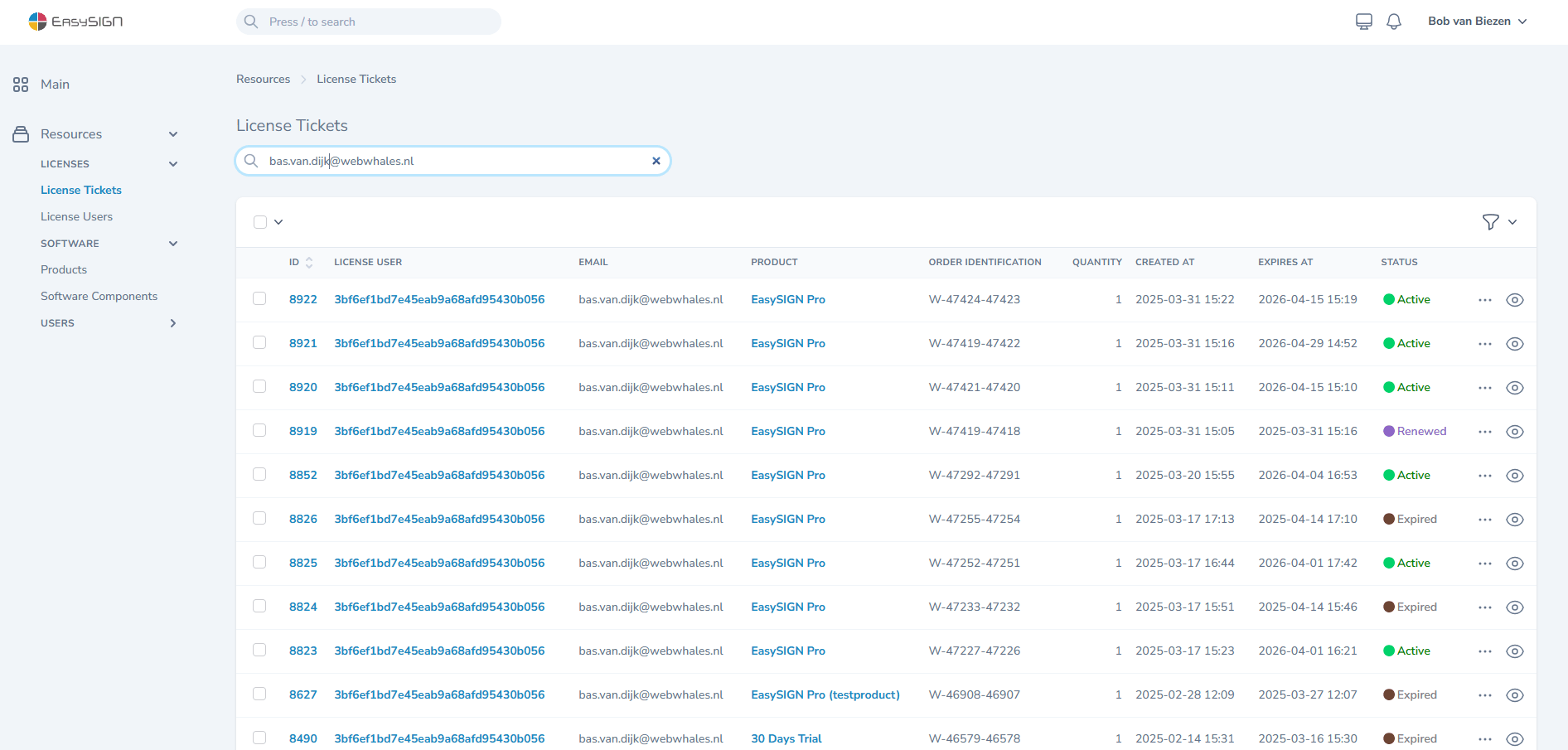Open actions menu for ticket 8919

1485,432
